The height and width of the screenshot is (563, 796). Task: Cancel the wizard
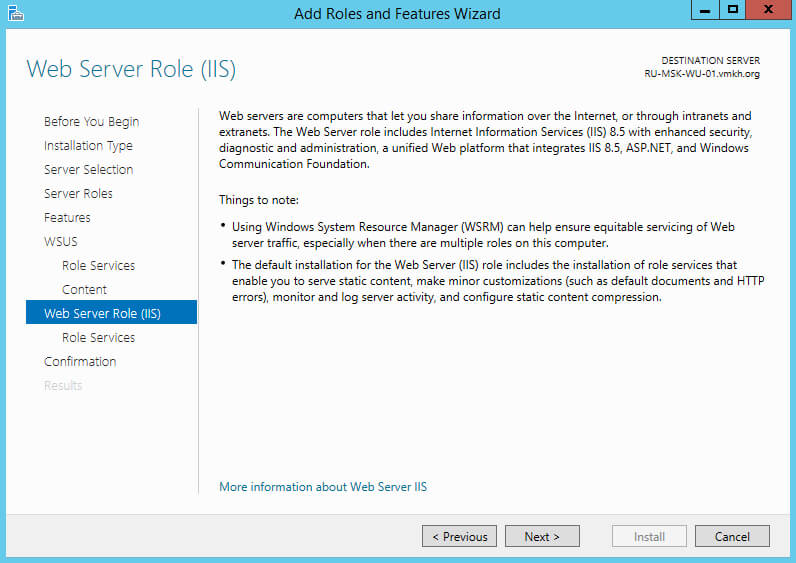point(732,536)
